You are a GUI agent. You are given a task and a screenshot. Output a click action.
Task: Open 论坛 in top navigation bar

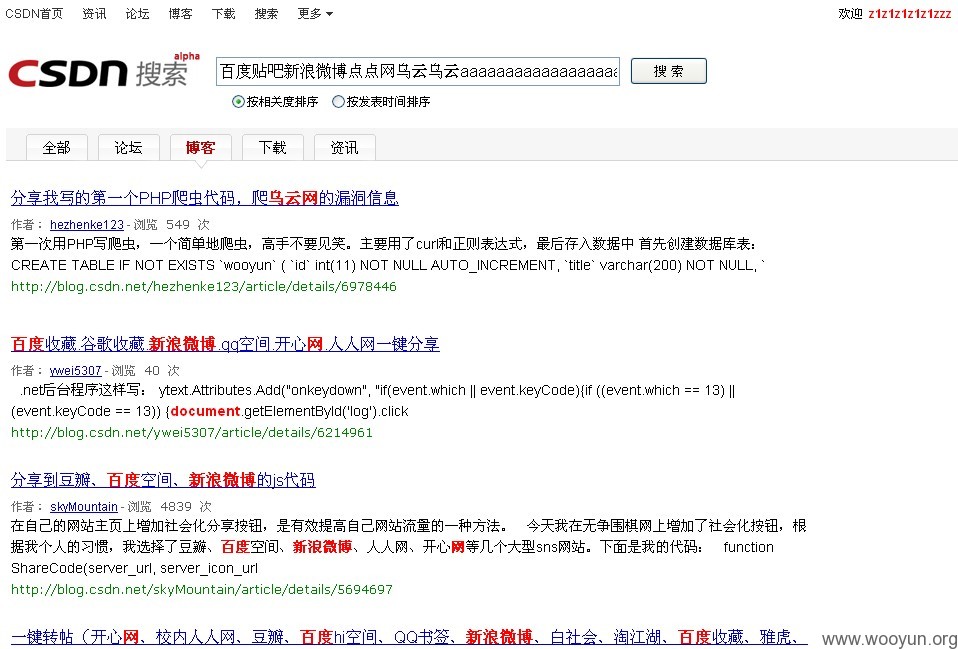pos(137,13)
